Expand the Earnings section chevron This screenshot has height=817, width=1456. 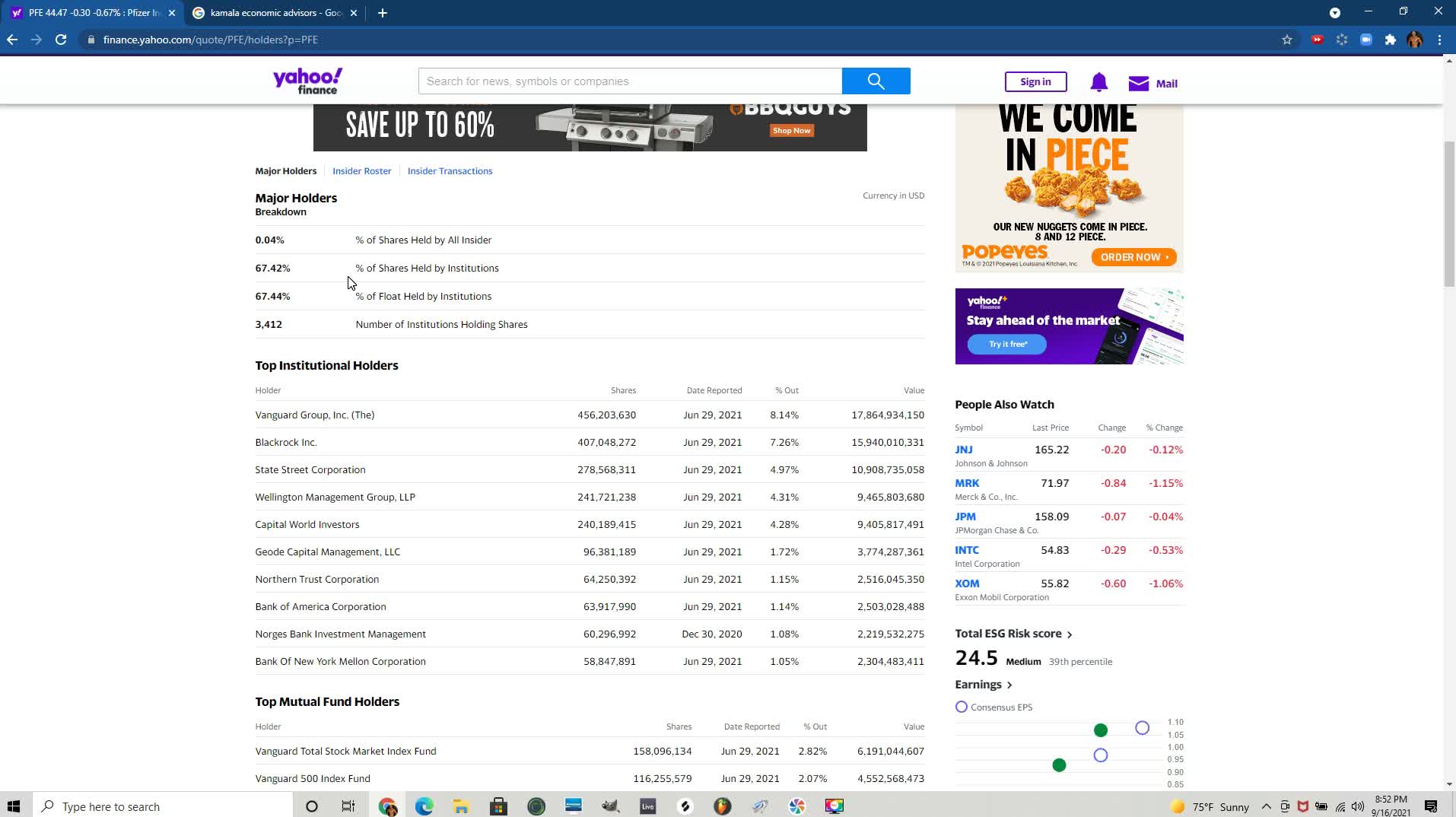(x=1009, y=685)
